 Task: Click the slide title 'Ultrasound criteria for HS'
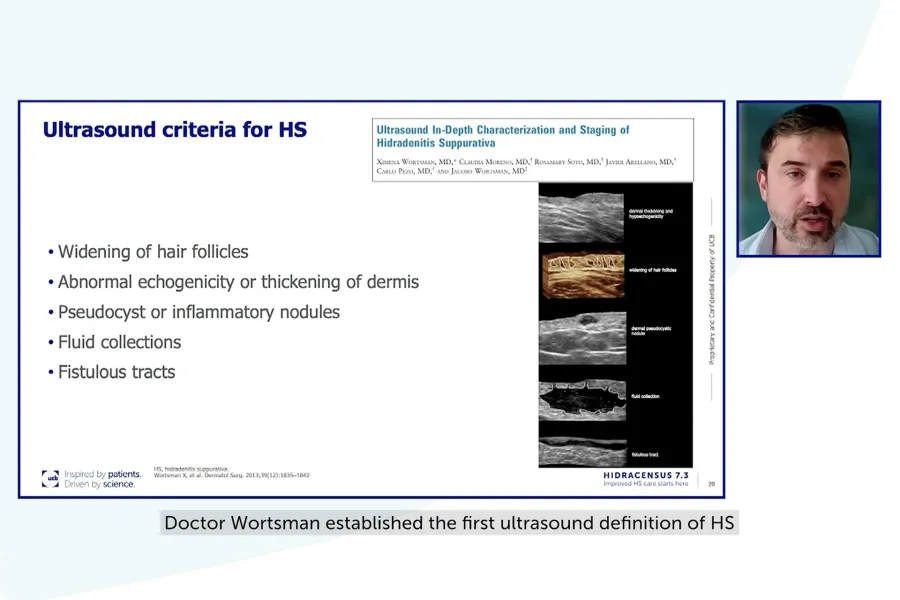click(x=174, y=130)
